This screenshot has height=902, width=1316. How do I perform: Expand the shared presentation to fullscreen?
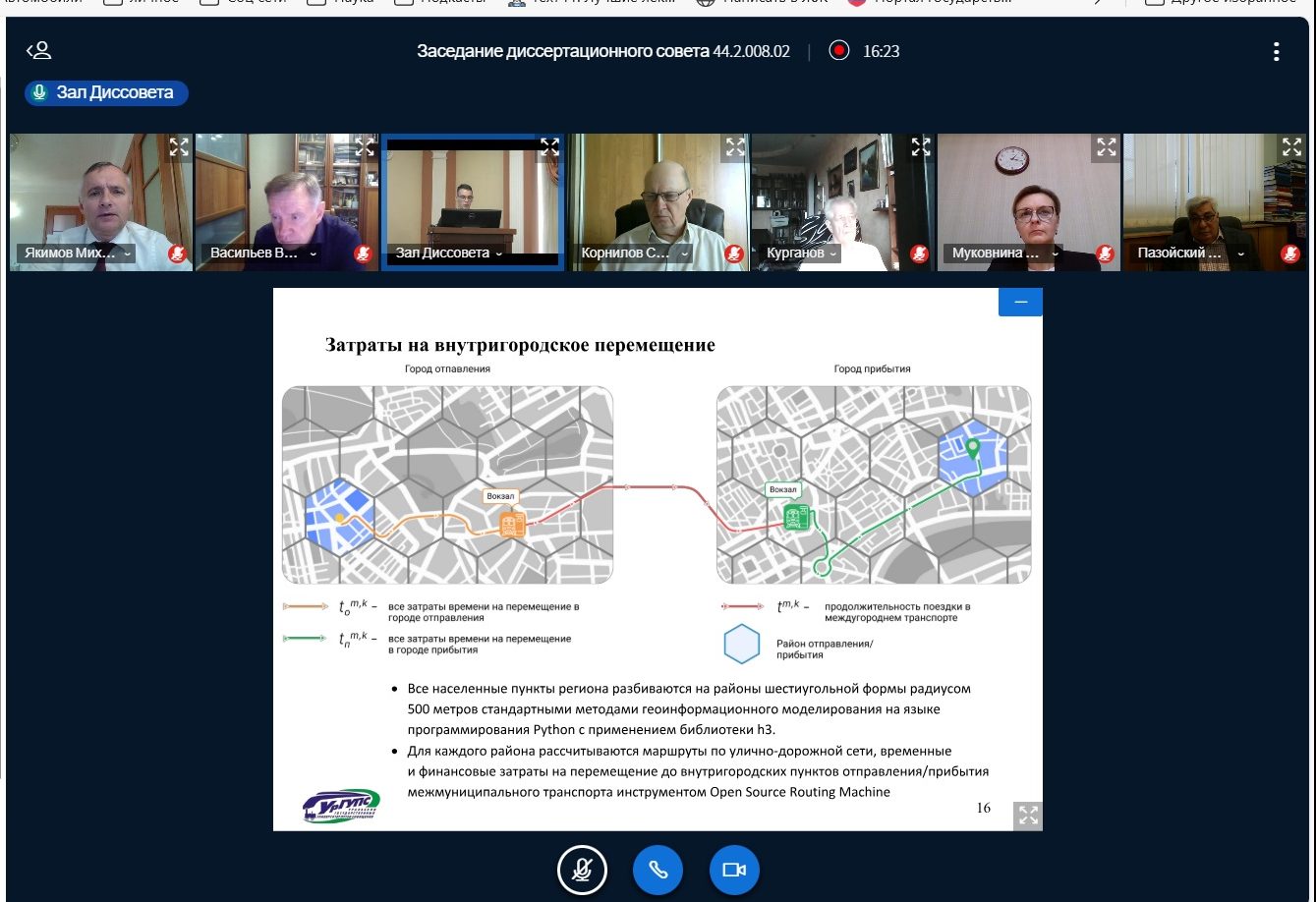[x=1028, y=815]
